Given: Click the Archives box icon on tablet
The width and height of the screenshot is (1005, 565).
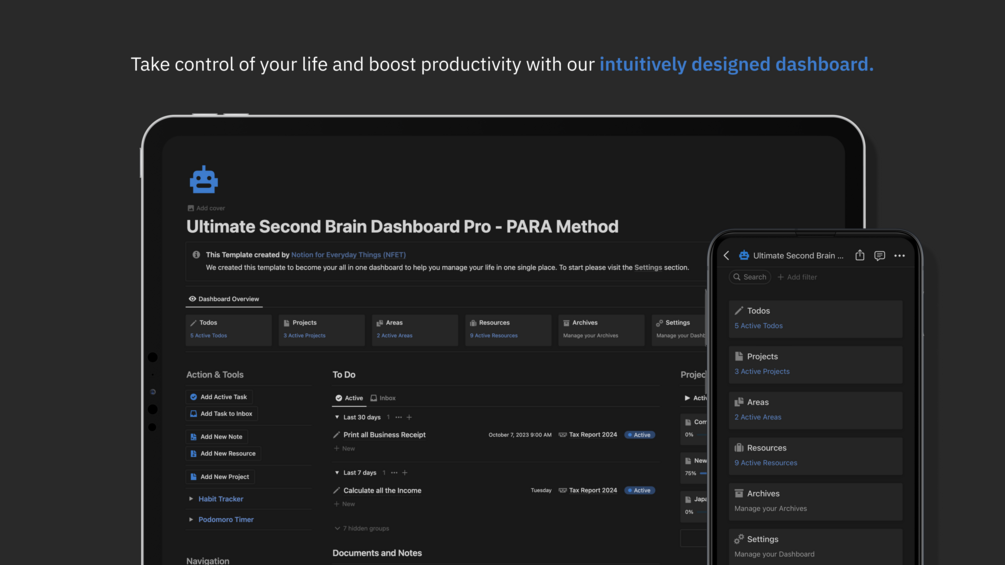Looking at the screenshot, I should click(x=566, y=323).
